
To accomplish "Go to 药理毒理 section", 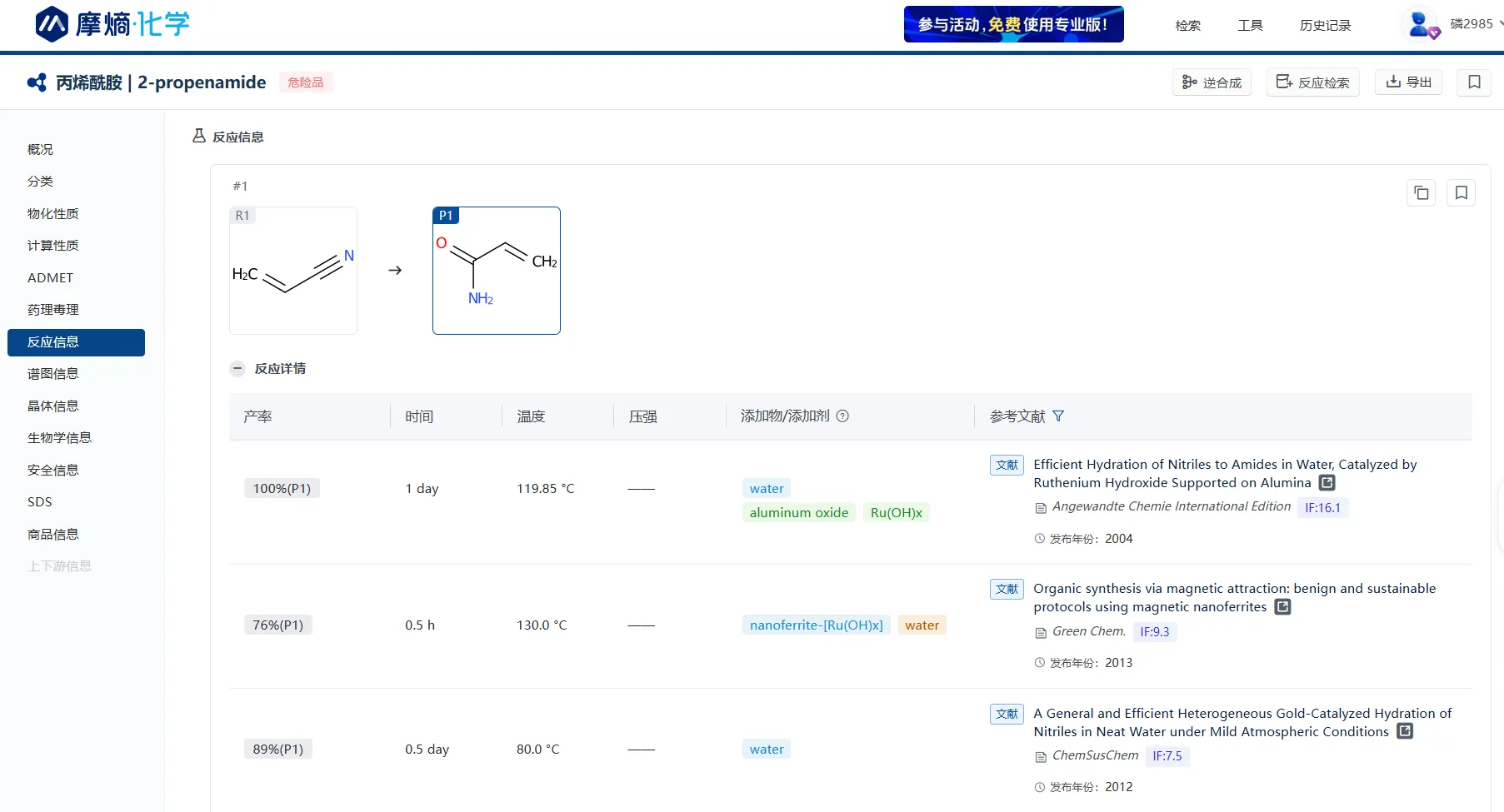I will 52,309.
